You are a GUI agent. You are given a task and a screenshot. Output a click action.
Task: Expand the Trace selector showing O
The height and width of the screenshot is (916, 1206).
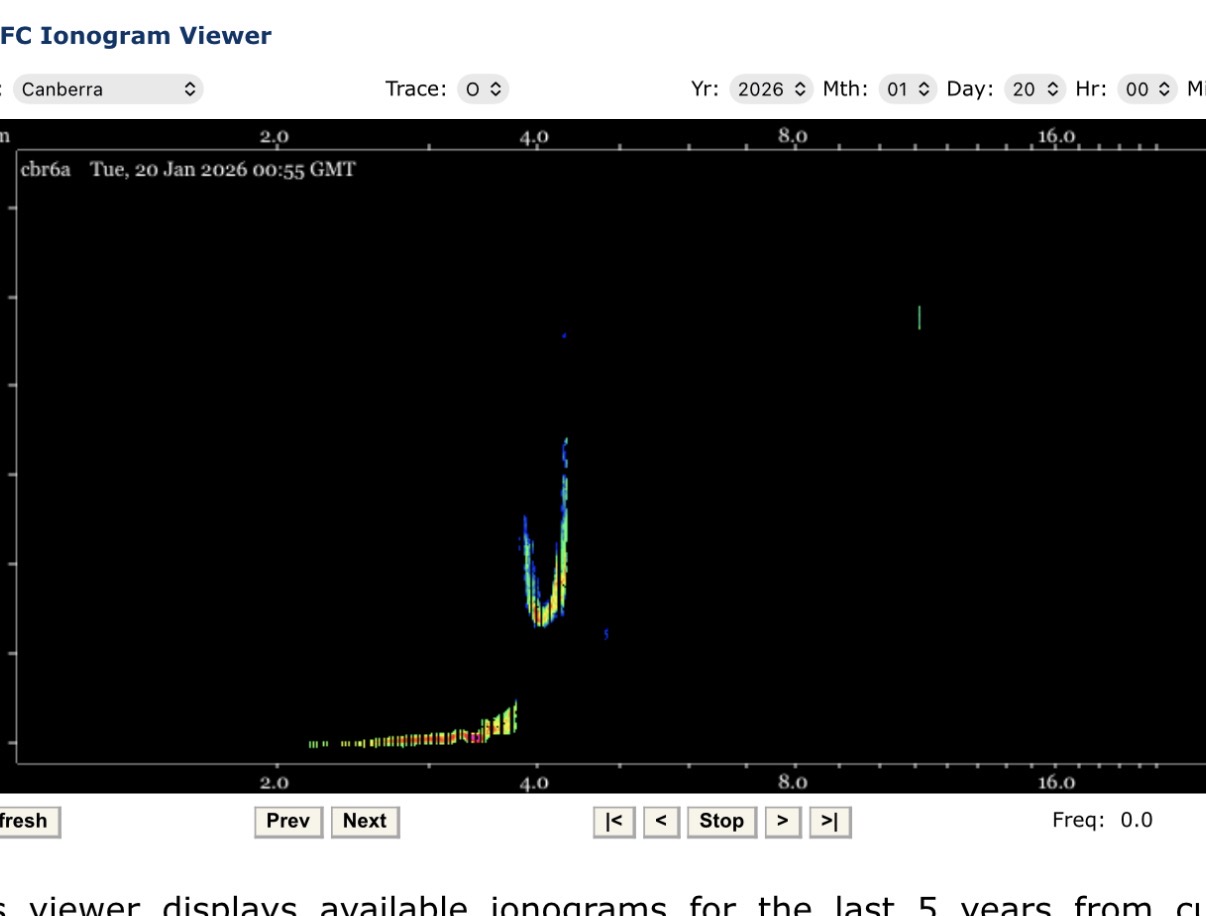click(x=483, y=89)
